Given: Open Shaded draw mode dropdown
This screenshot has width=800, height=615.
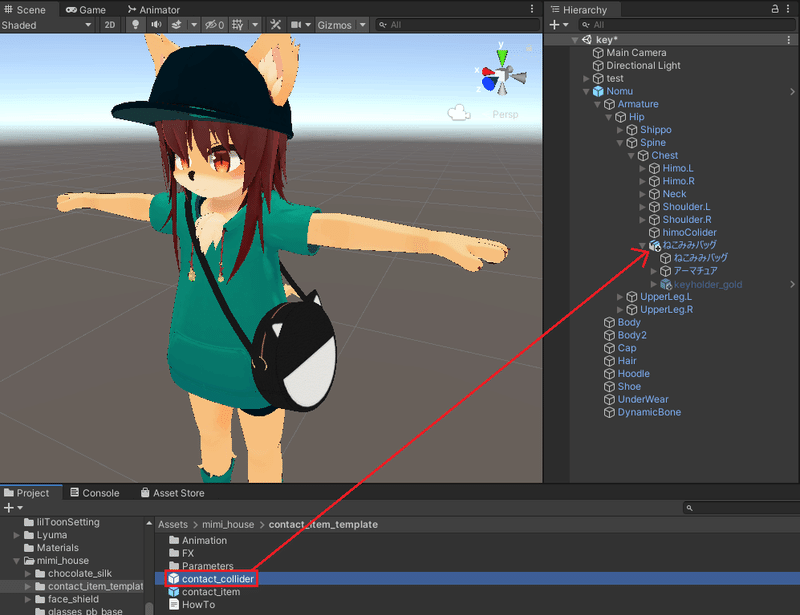Looking at the screenshot, I should coord(46,24).
